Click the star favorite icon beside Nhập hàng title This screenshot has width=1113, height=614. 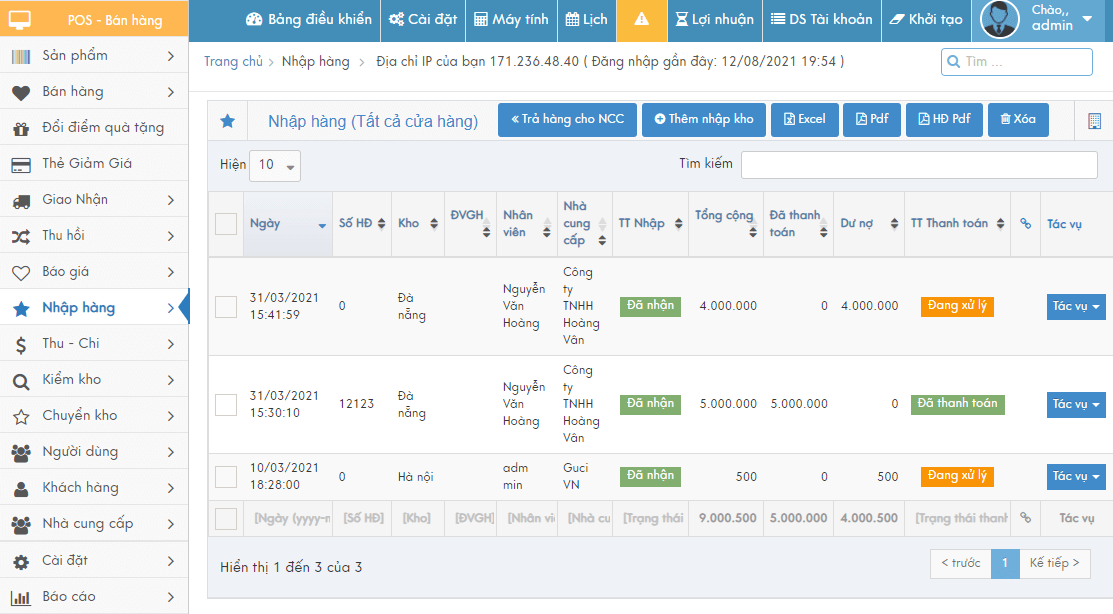click(x=227, y=121)
